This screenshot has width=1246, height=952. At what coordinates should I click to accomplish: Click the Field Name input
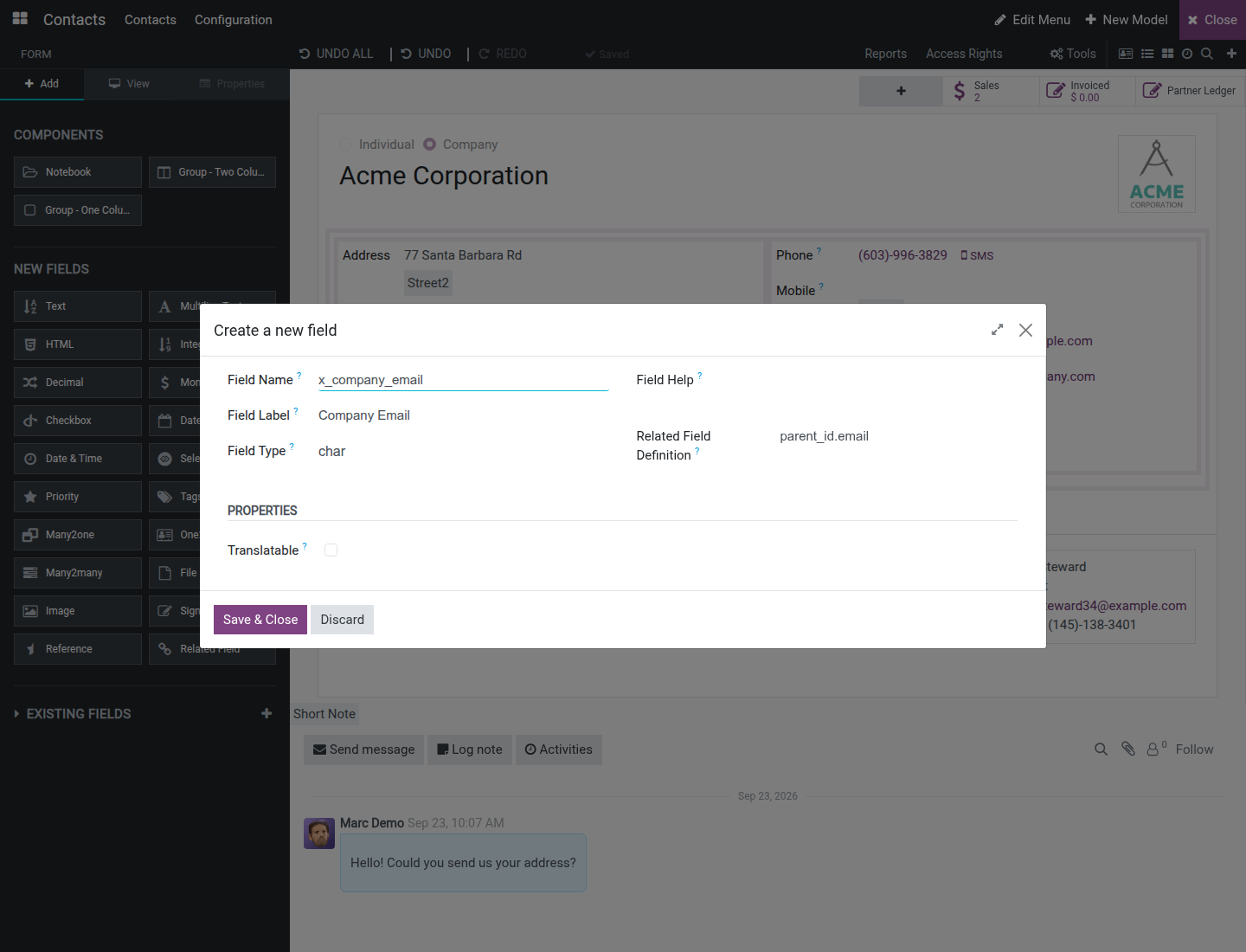click(x=463, y=380)
